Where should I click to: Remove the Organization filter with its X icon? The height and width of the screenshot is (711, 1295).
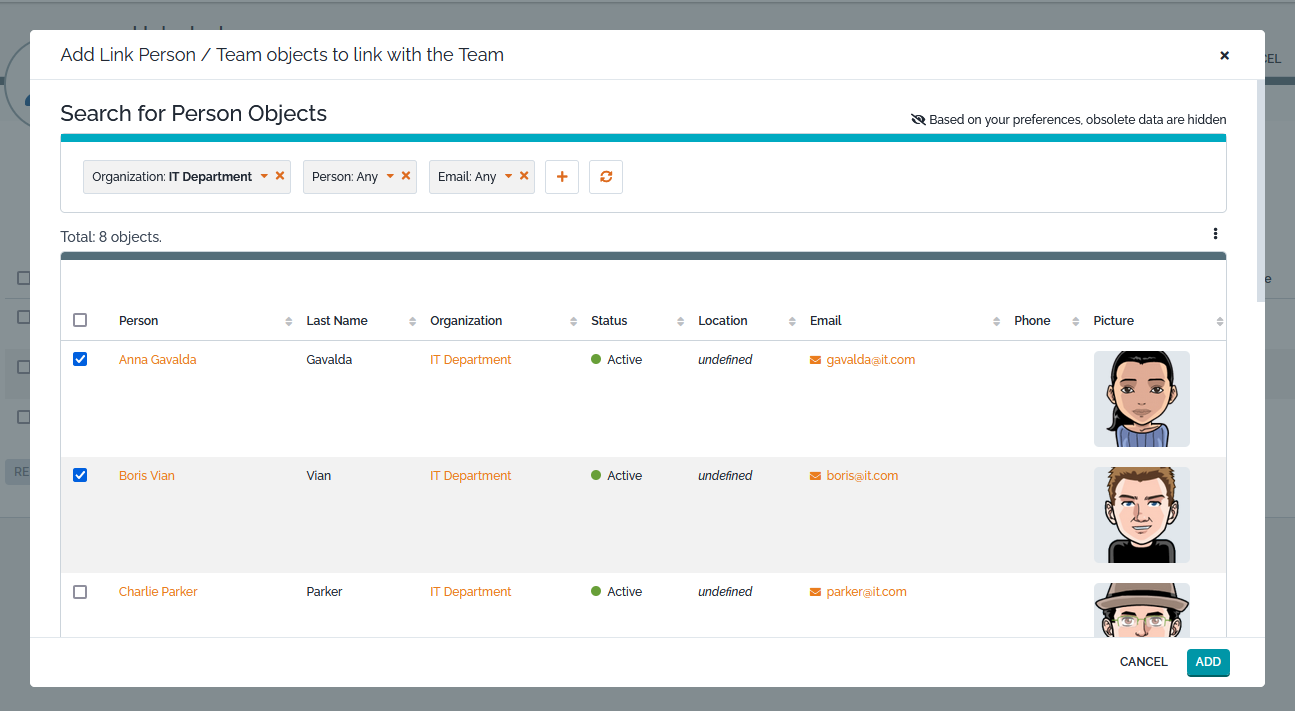click(278, 176)
